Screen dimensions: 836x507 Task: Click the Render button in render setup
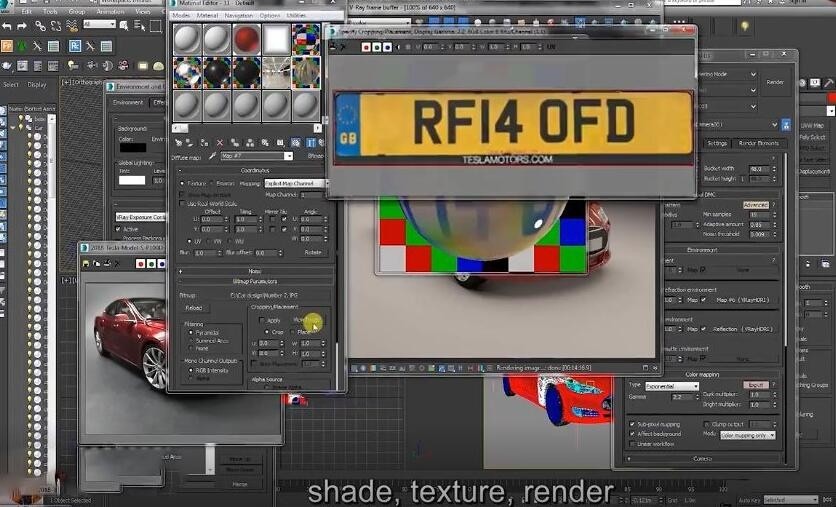[775, 82]
